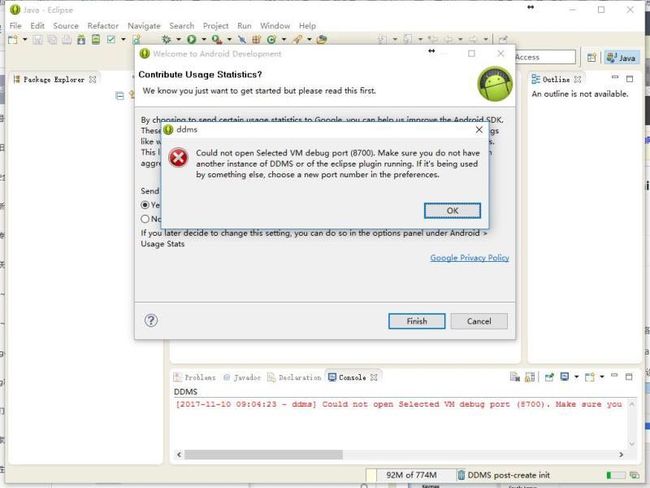Click Cancel in Welcome to Android Development

(479, 321)
